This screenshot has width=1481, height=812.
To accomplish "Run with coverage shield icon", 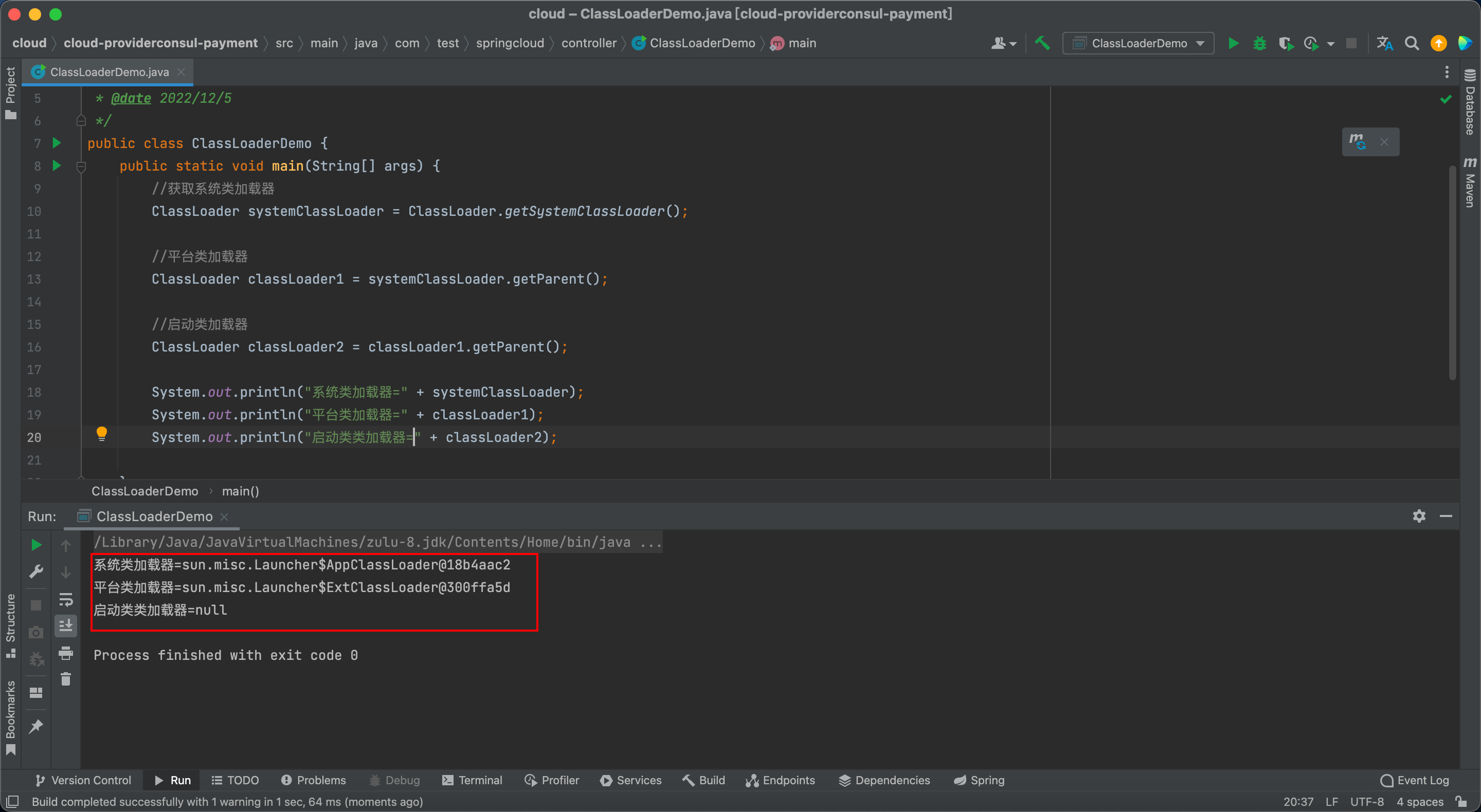I will point(1286,43).
